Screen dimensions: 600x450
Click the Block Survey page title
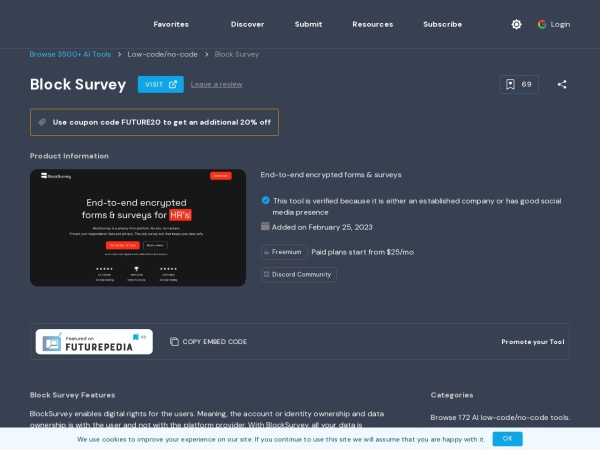pos(78,85)
